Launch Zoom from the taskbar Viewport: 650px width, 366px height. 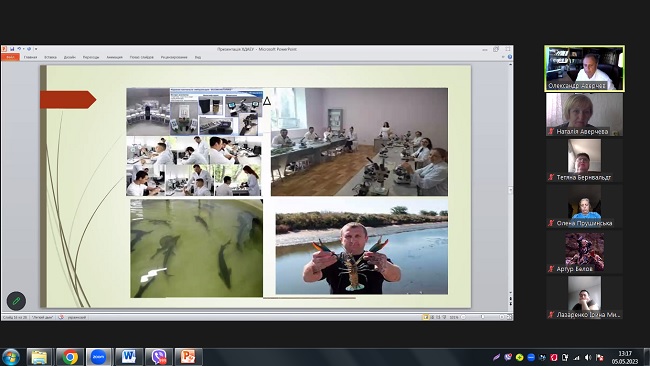point(98,356)
